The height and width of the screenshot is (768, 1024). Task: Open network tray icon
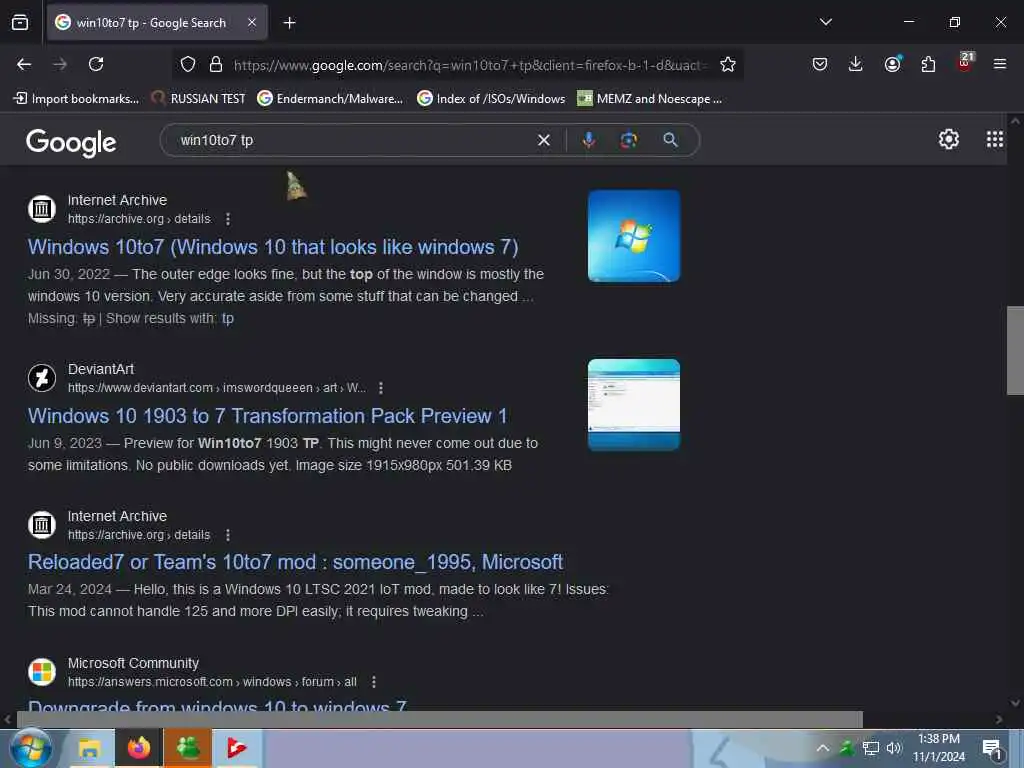click(871, 748)
